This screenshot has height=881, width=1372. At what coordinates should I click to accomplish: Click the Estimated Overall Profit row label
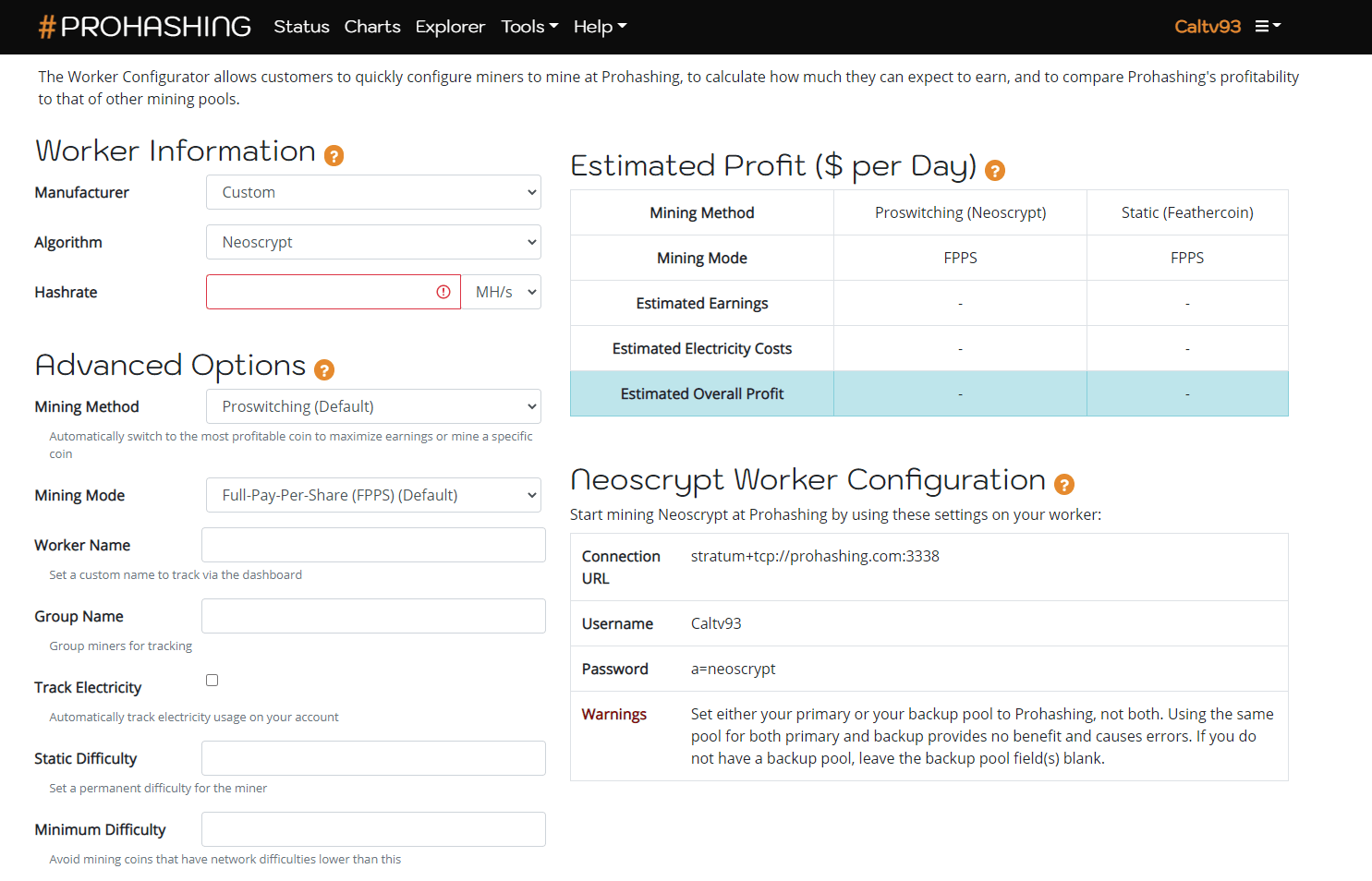coord(702,393)
